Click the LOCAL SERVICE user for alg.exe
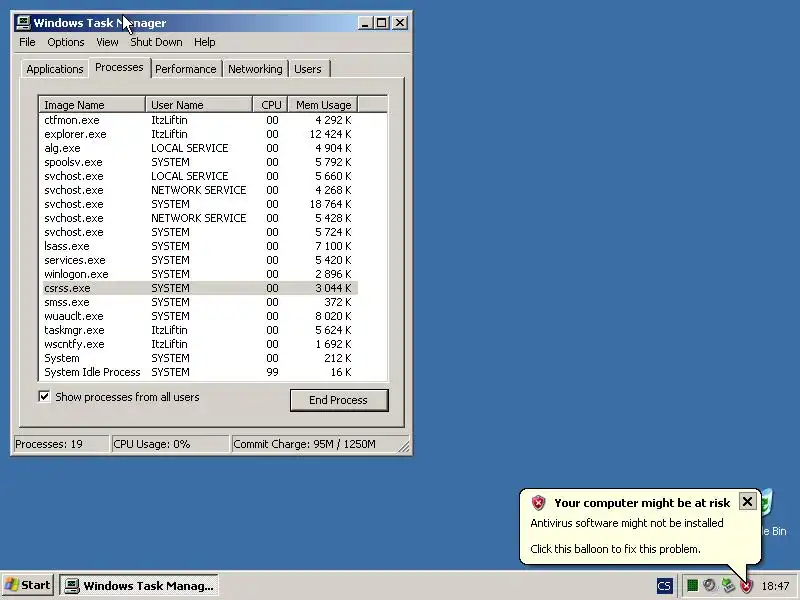800x600 pixels. [190, 148]
